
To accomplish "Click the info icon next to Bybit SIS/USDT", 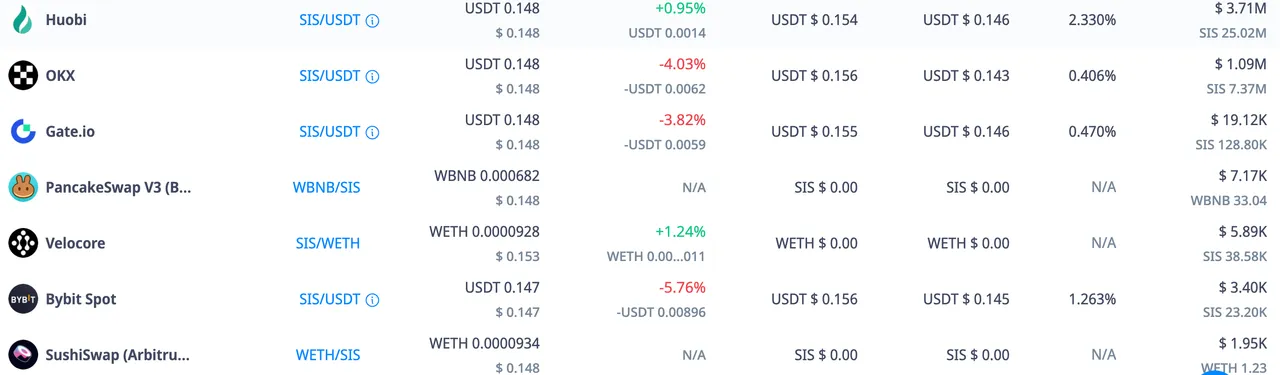I will 372,300.
